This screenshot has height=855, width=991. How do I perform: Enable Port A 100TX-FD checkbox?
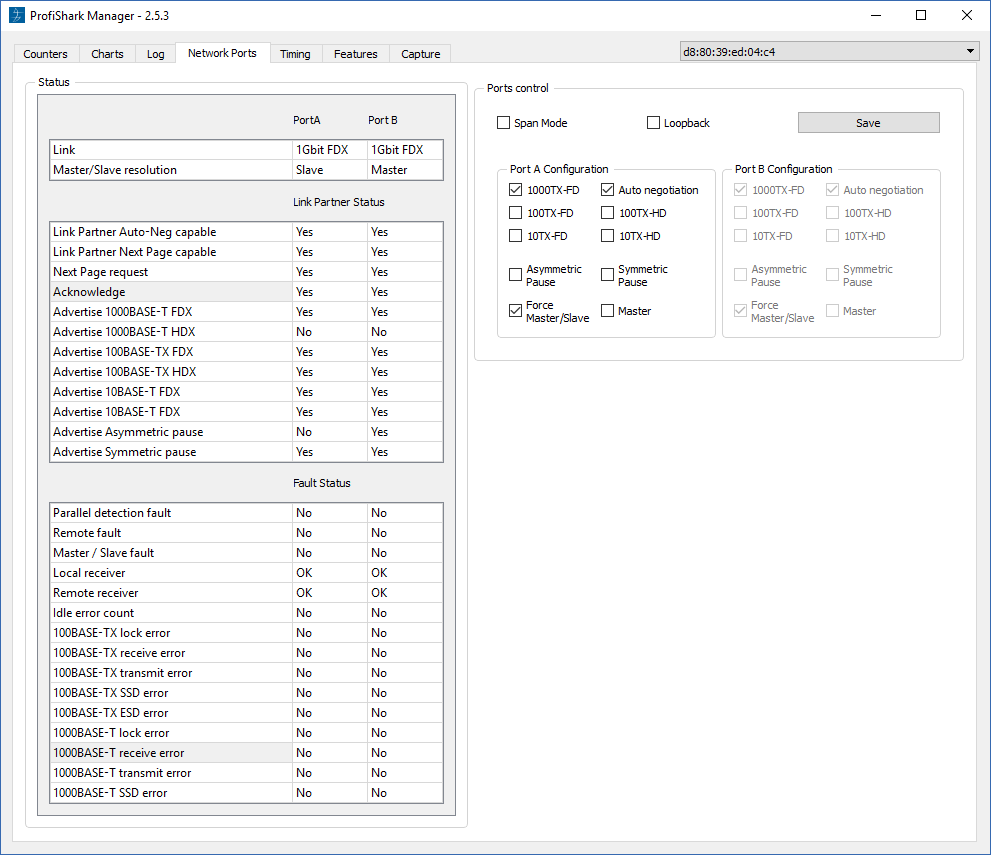coord(516,213)
